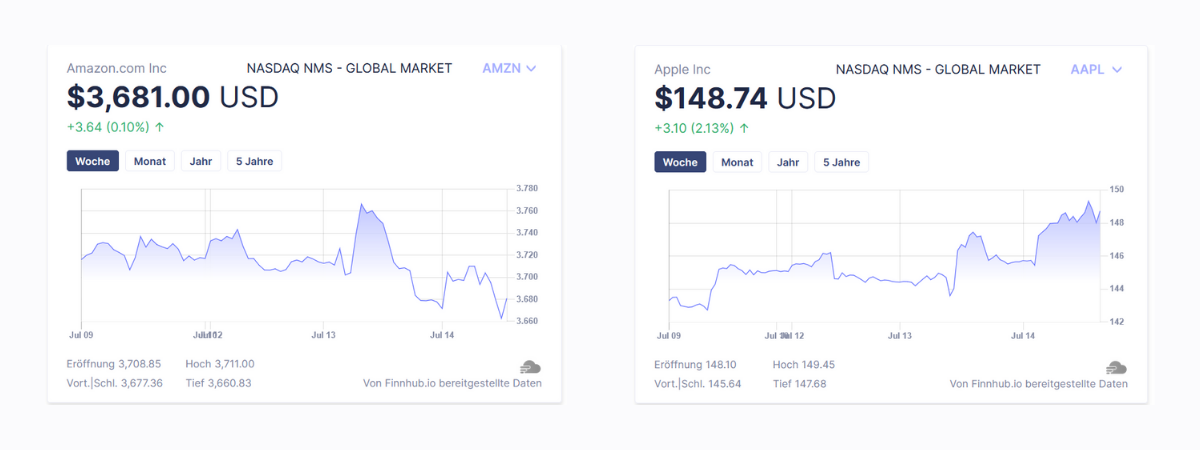Select Woche range on Amazon chart

pos(93,161)
